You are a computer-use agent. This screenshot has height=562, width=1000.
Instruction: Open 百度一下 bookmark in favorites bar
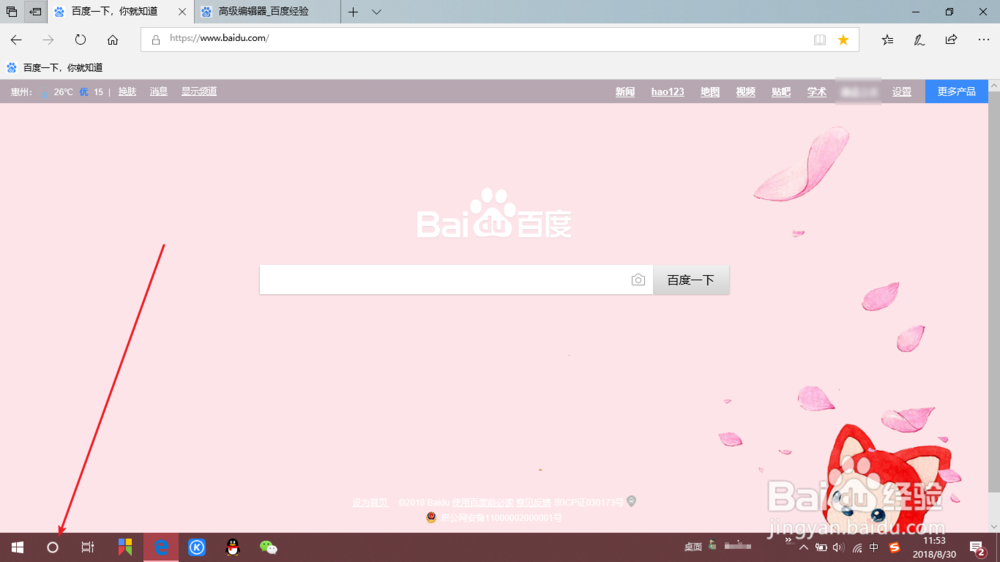[x=55, y=68]
